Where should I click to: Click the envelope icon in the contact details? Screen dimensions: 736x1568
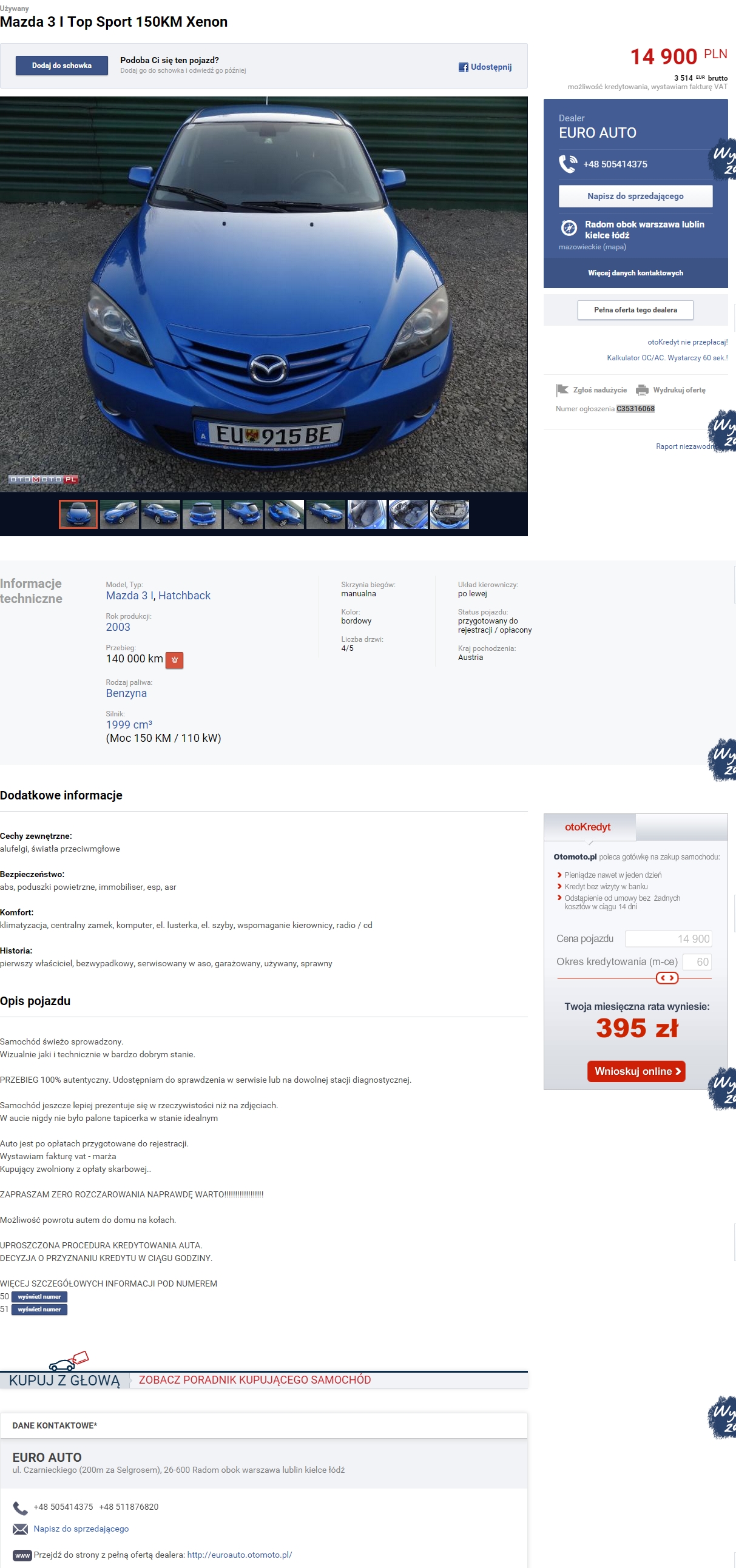coord(21,1529)
